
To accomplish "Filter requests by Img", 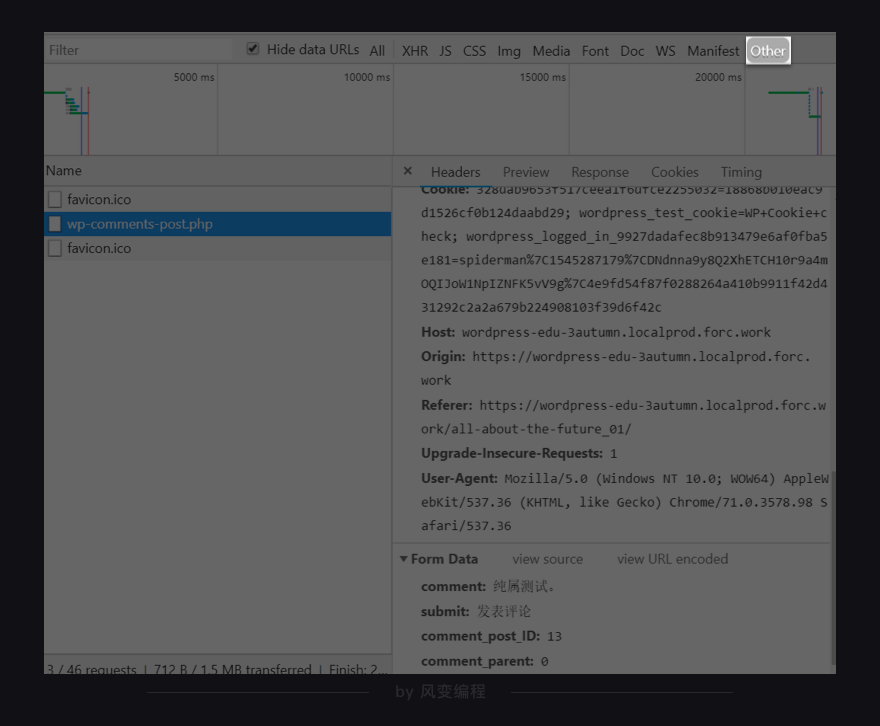I will click(509, 50).
